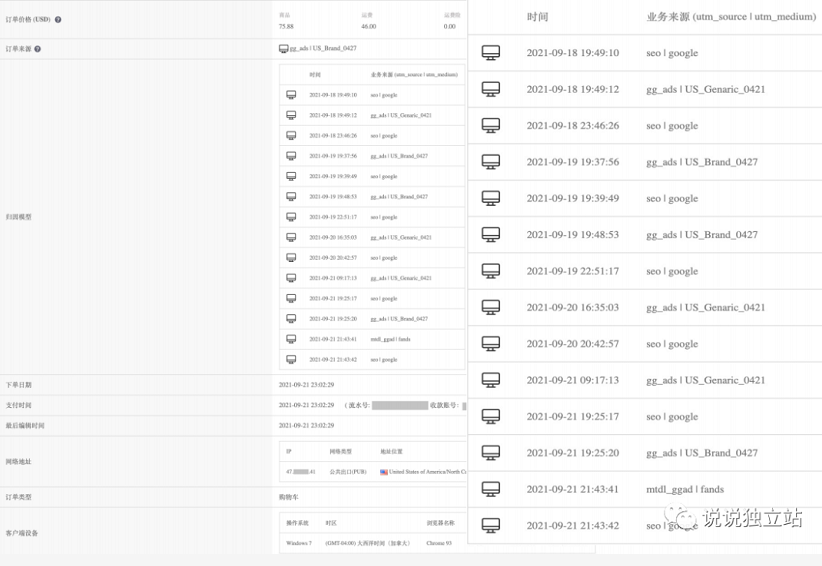Image resolution: width=822 pixels, height=566 pixels.
Task: Click the United States flag icon
Action: (x=384, y=472)
